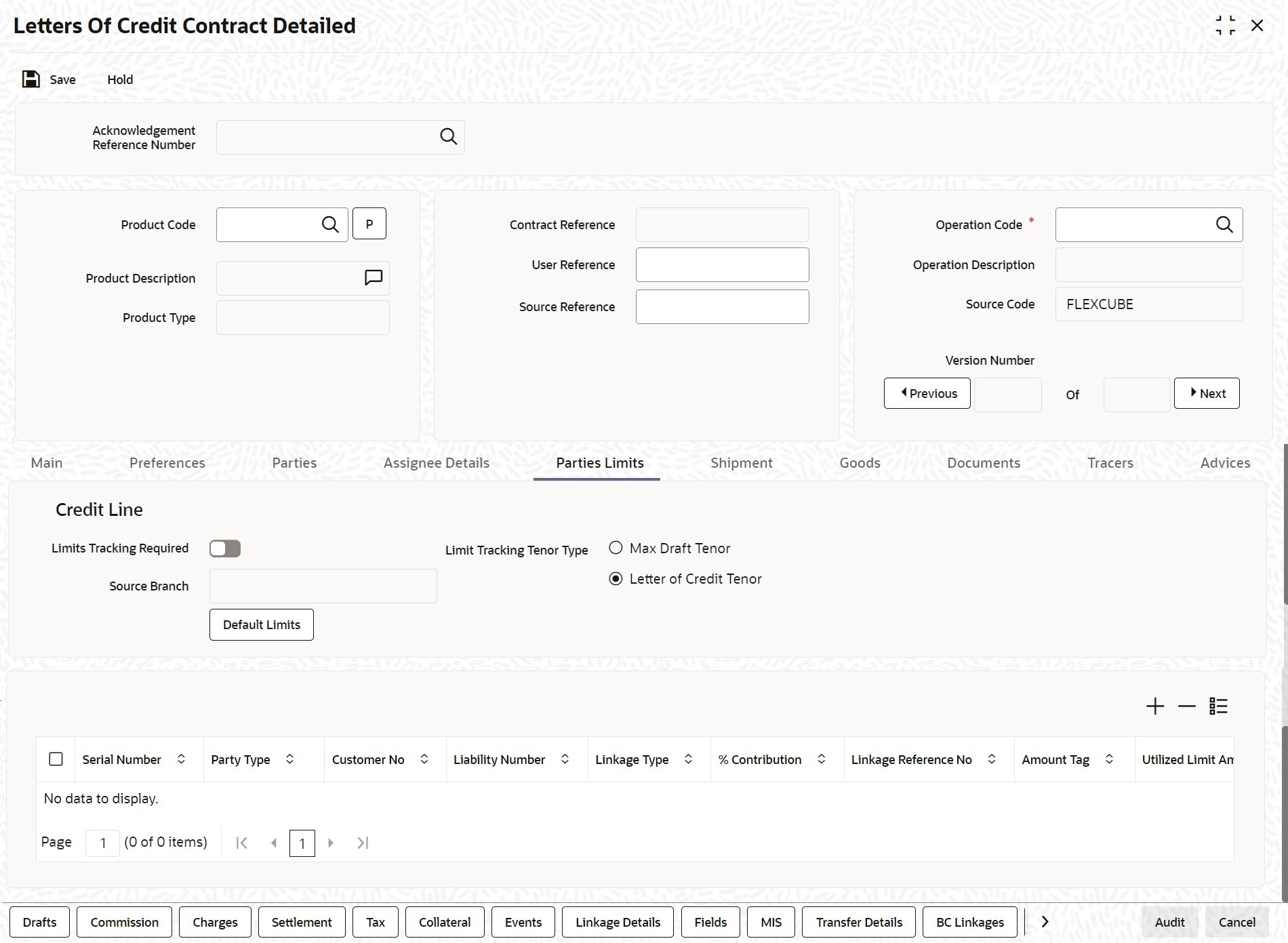Expand more bottom buttons with chevron

click(x=1045, y=922)
